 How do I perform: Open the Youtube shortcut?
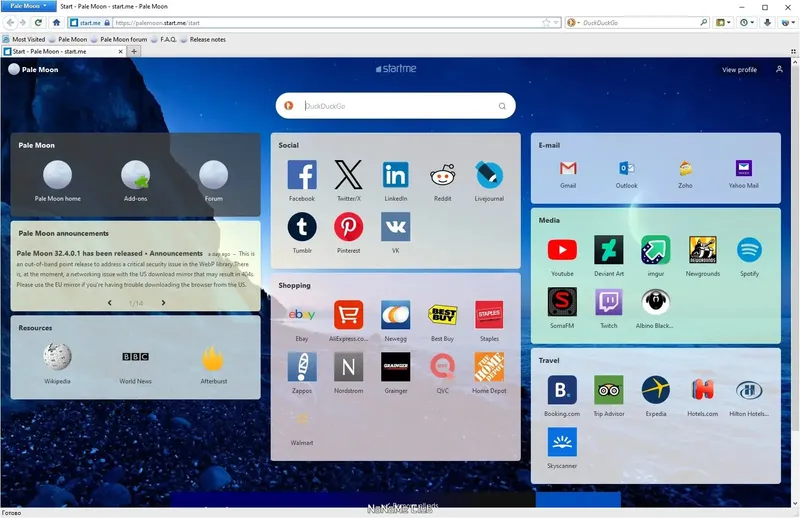pos(562,250)
